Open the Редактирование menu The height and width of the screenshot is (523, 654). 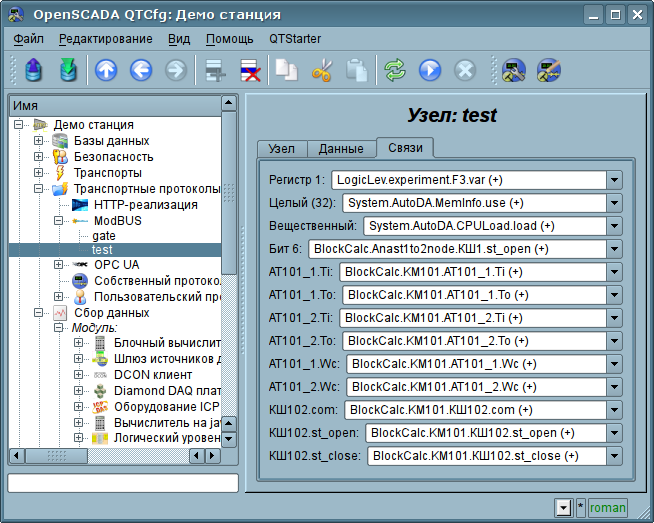pos(105,39)
